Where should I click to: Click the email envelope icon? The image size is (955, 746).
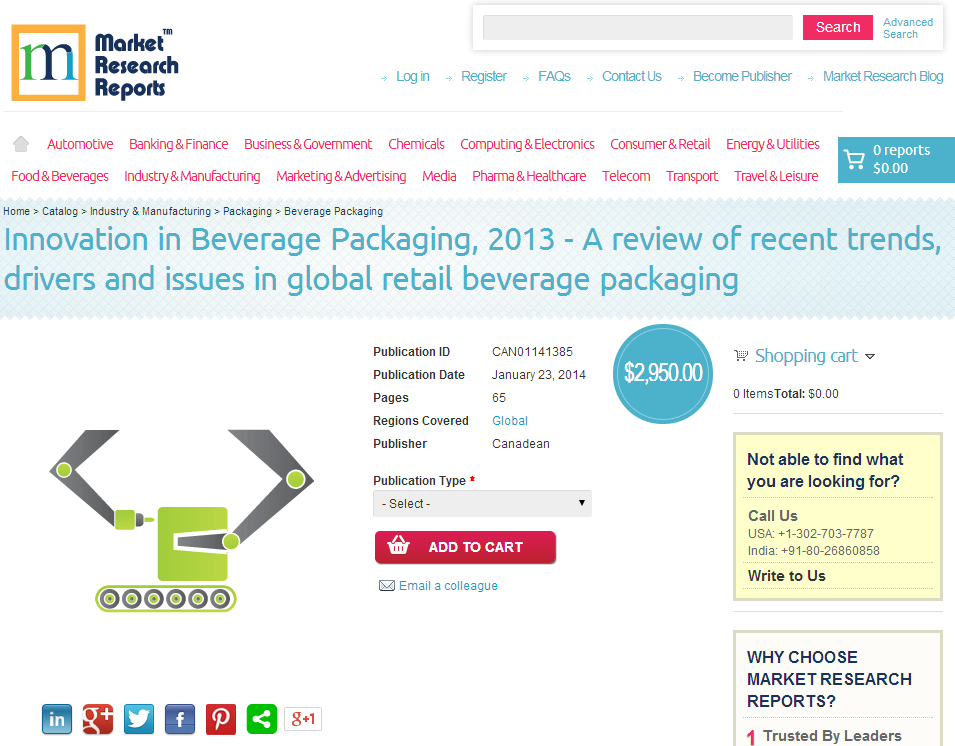tap(387, 586)
